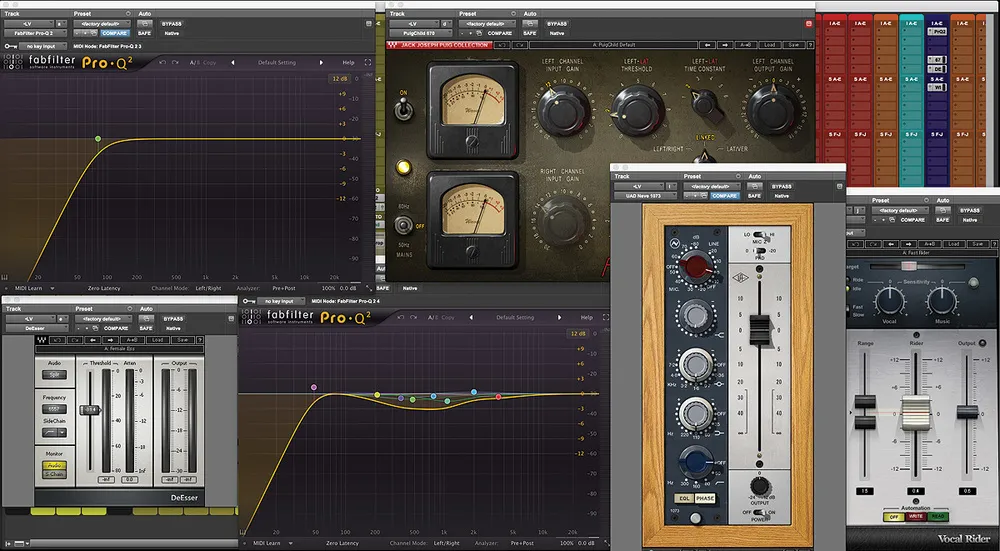Toggle the PHASE button on Neve 1073
This screenshot has height=551, width=1000.
[707, 498]
